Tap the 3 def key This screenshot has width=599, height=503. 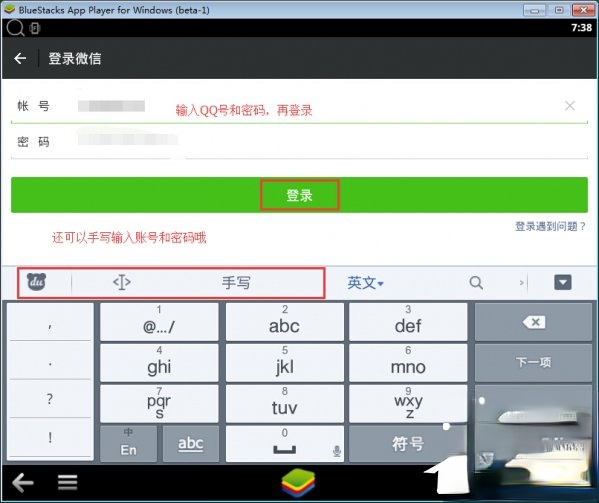[408, 322]
